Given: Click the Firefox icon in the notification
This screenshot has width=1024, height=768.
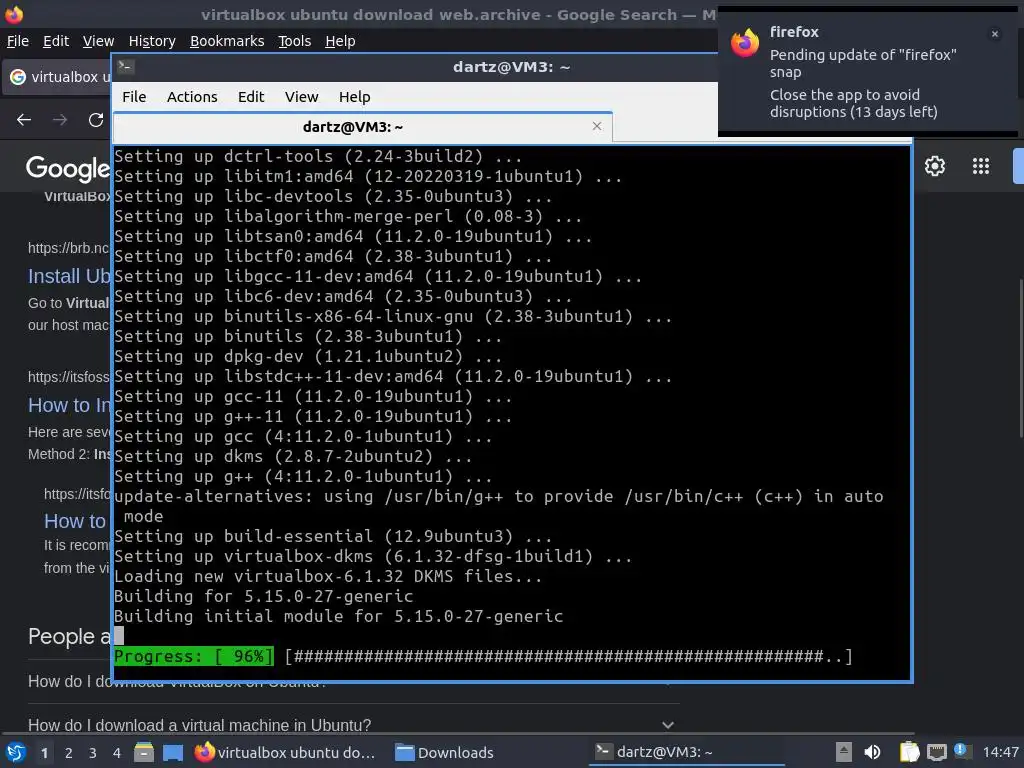Looking at the screenshot, I should [x=745, y=44].
